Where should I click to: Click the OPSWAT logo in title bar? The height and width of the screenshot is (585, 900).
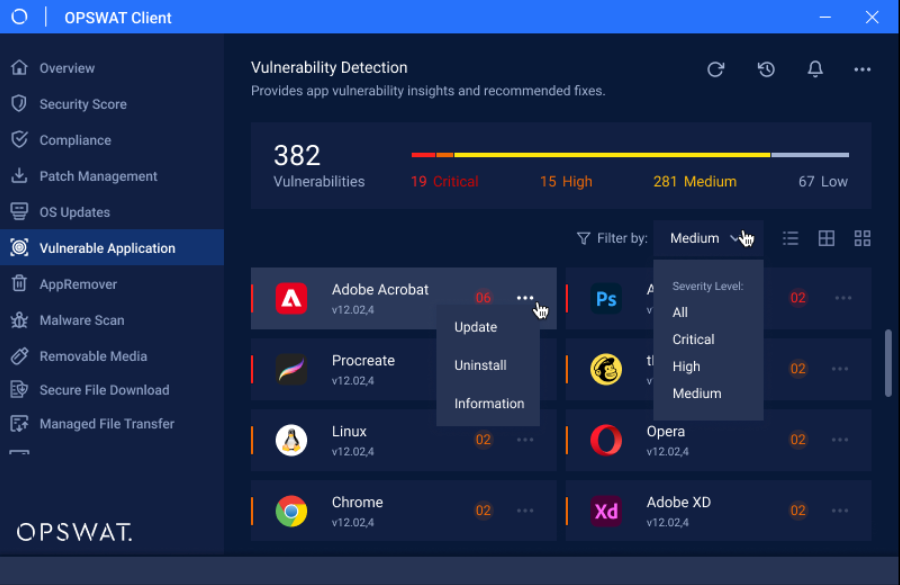pos(20,17)
